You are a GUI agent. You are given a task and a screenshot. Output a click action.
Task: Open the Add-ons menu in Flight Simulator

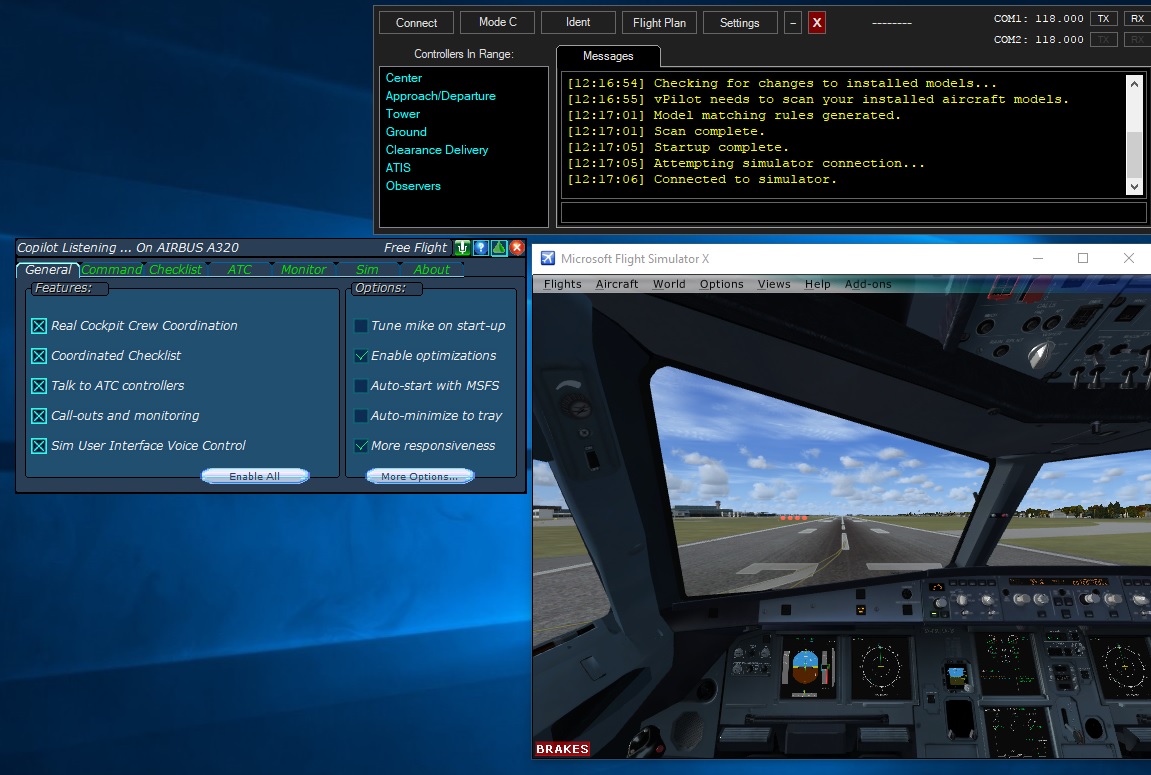[868, 284]
